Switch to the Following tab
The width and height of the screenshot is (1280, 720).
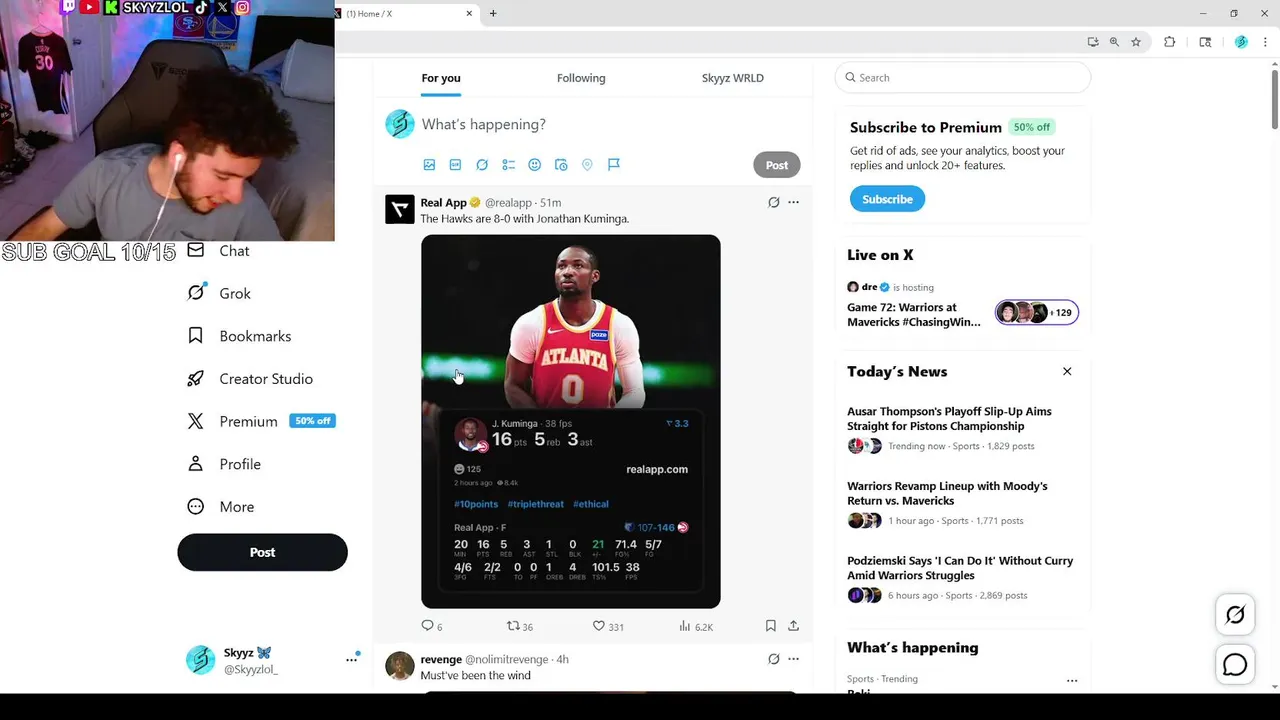point(581,78)
